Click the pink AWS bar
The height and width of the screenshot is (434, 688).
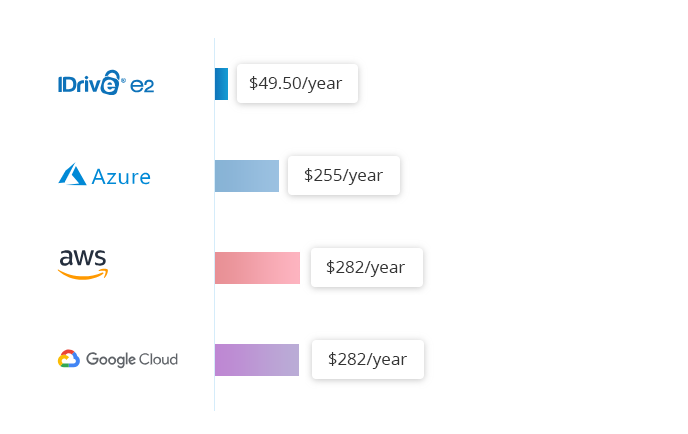point(257,268)
